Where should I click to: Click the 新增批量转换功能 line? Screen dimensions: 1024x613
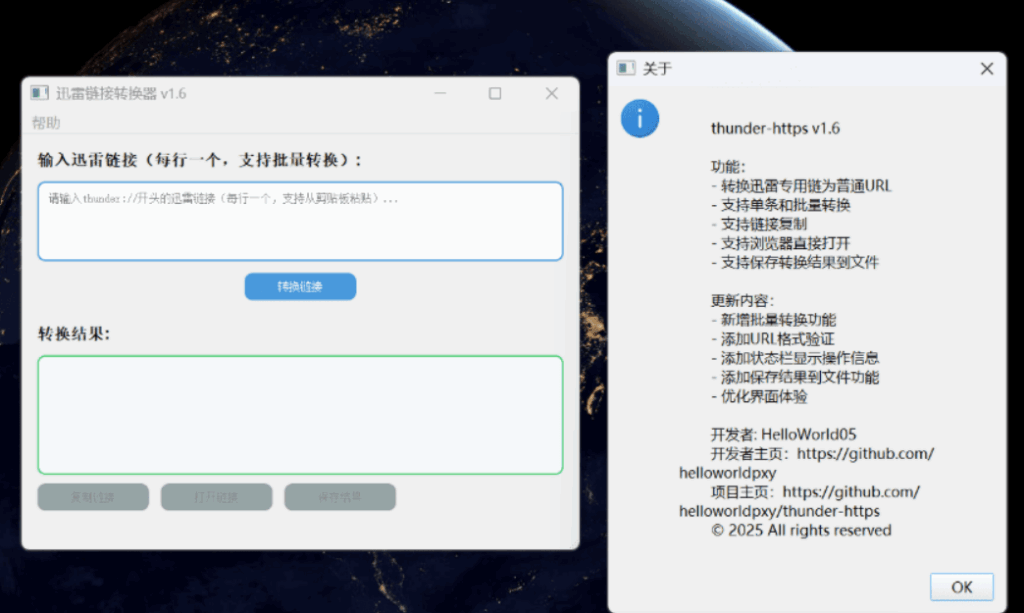click(x=773, y=320)
